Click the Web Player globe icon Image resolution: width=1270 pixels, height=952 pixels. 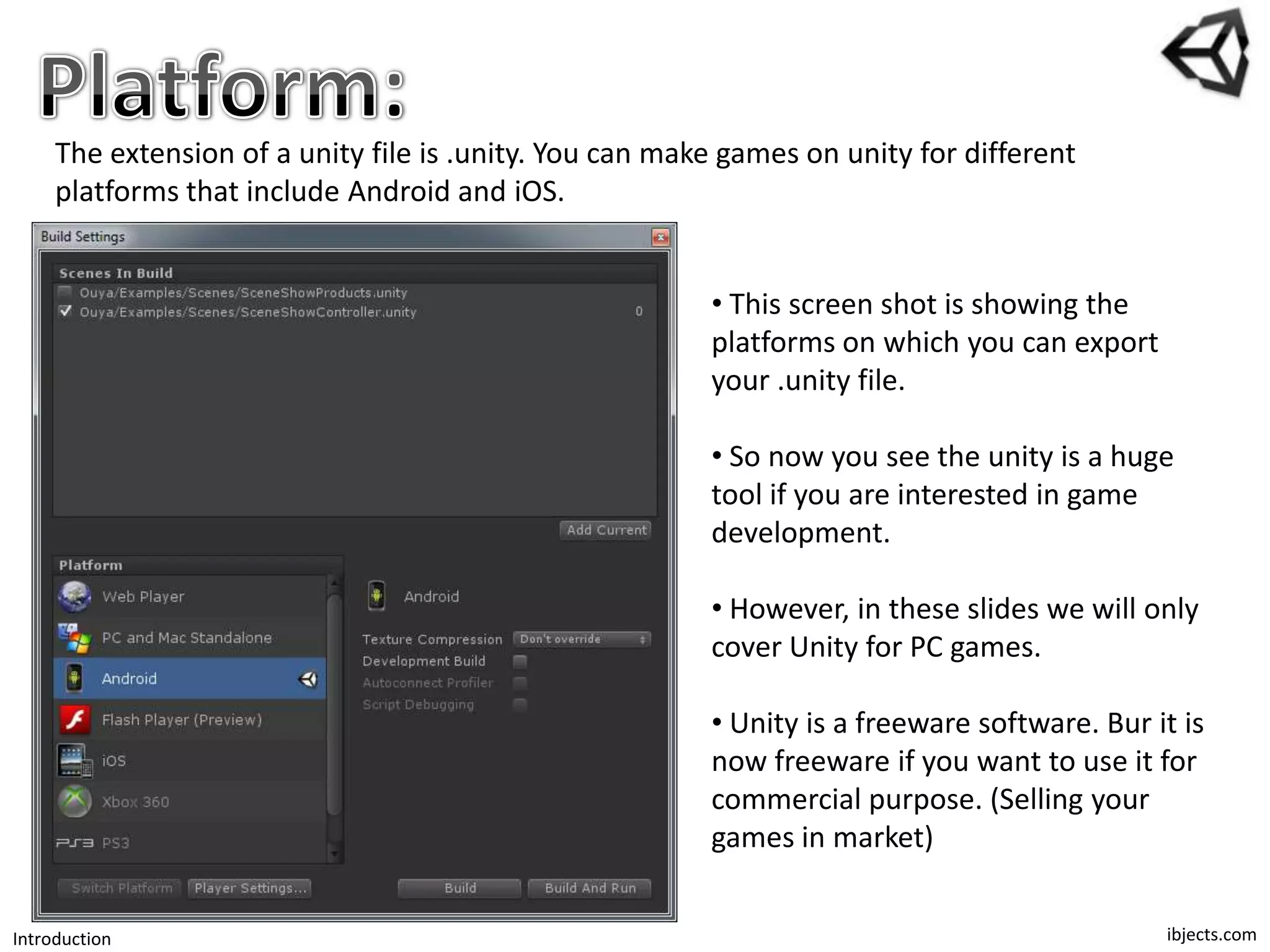pyautogui.click(x=74, y=597)
